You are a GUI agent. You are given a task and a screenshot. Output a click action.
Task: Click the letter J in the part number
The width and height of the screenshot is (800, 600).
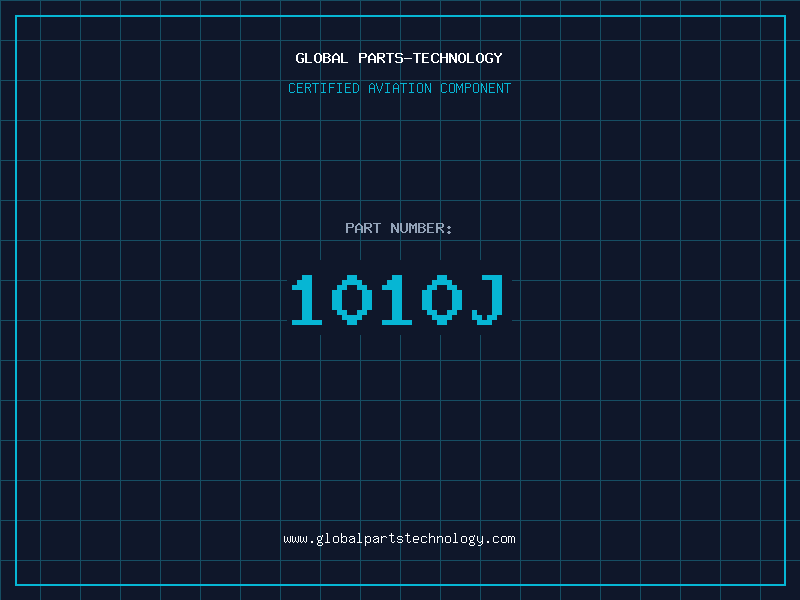pos(487,301)
